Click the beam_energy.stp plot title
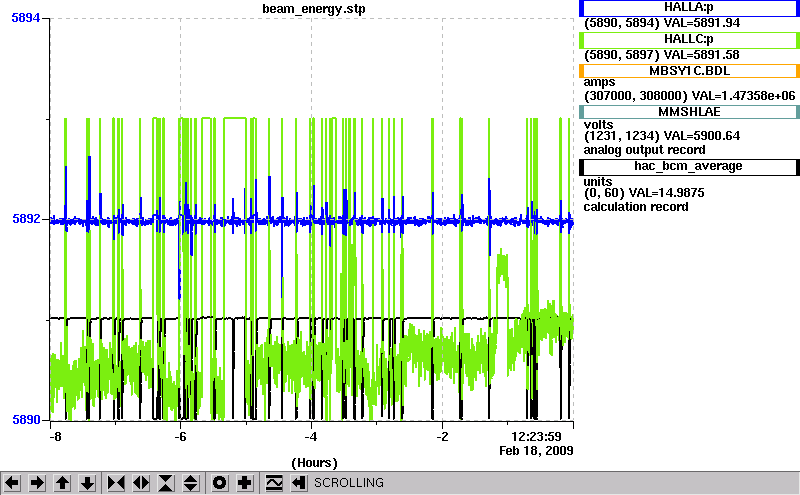800x495 pixels. click(x=313, y=9)
